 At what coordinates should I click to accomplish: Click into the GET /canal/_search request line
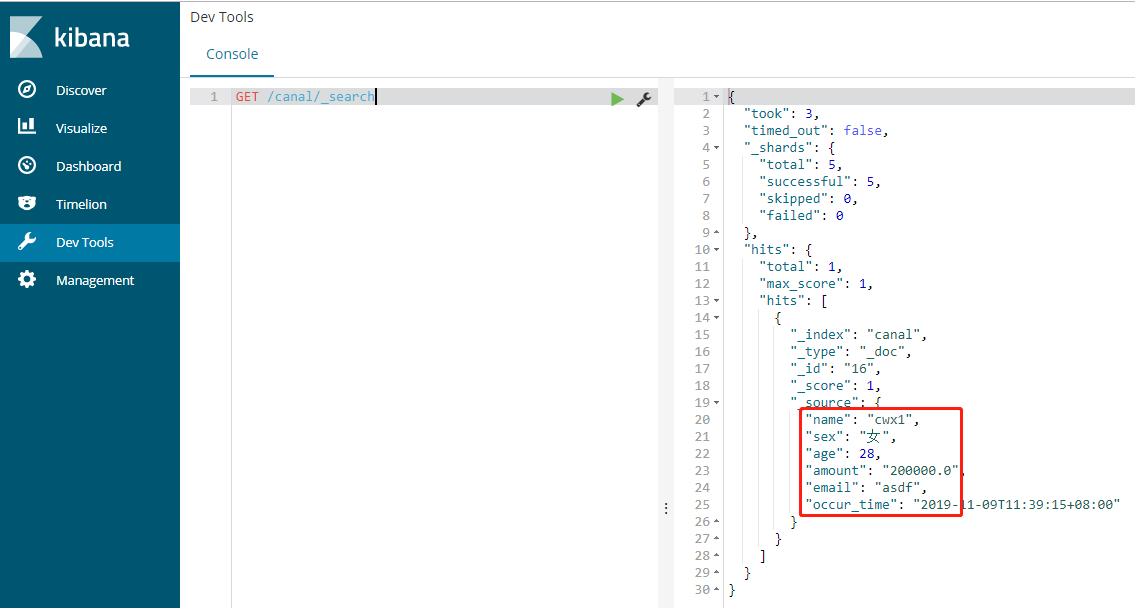305,96
